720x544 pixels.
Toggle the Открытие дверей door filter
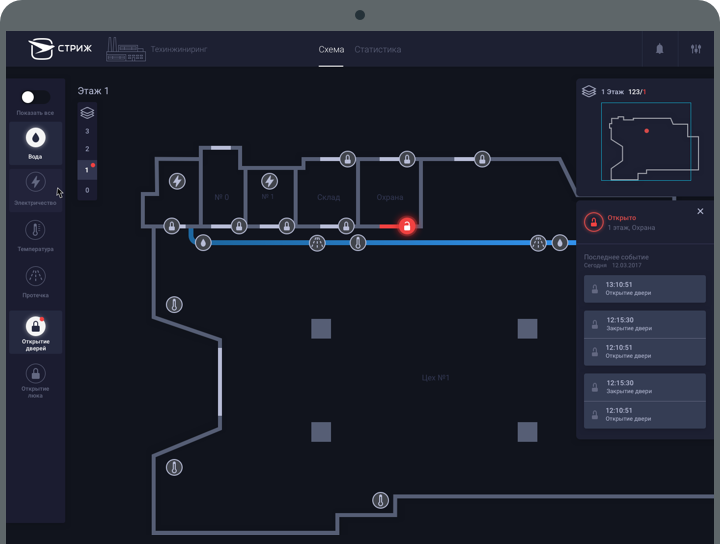[36, 331]
